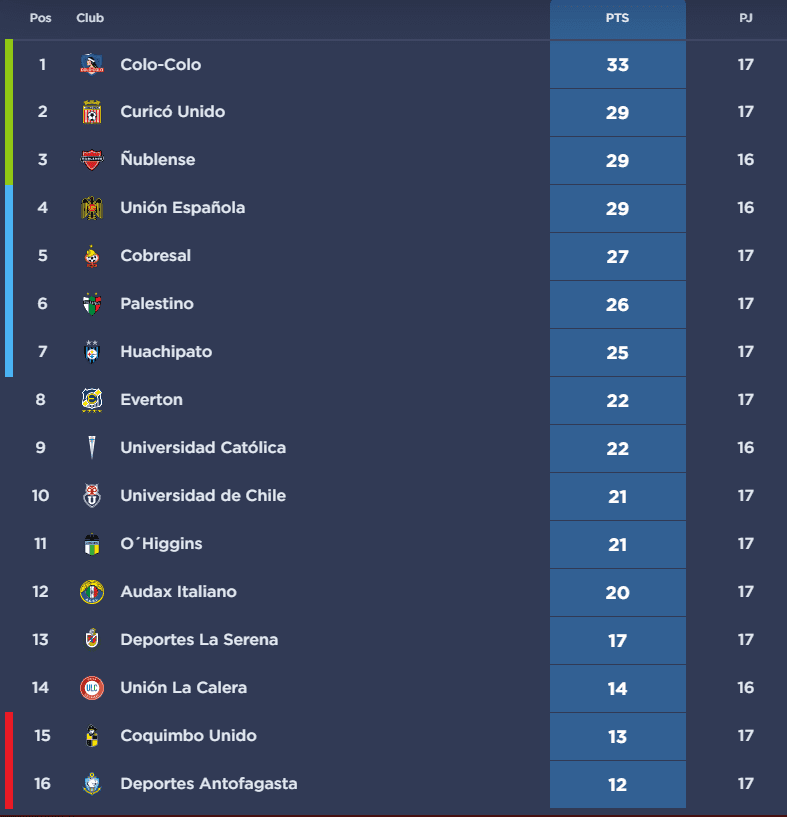
Task: Click Colo-Colo's 33 points cell
Action: 618,65
